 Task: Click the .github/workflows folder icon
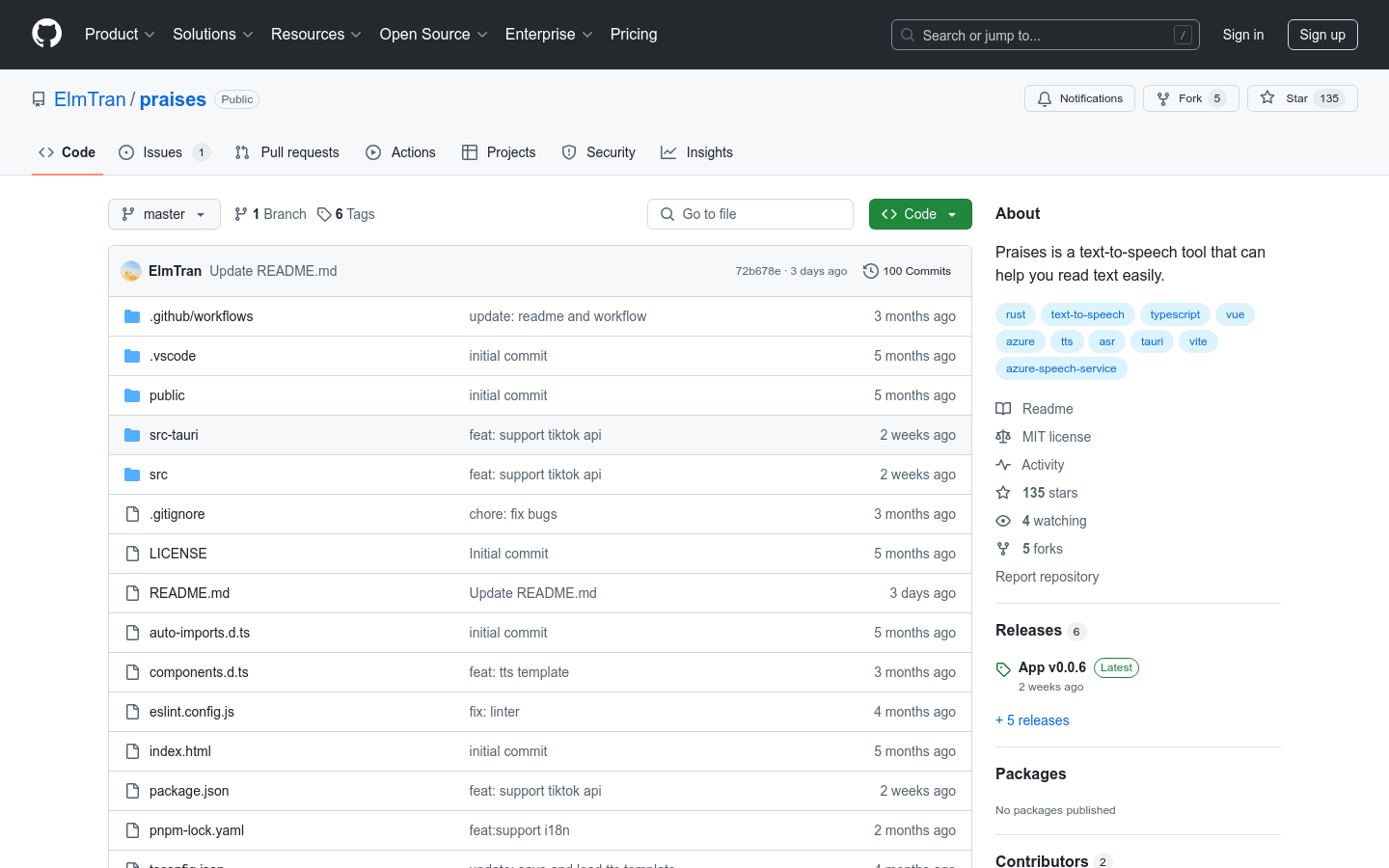[132, 316]
